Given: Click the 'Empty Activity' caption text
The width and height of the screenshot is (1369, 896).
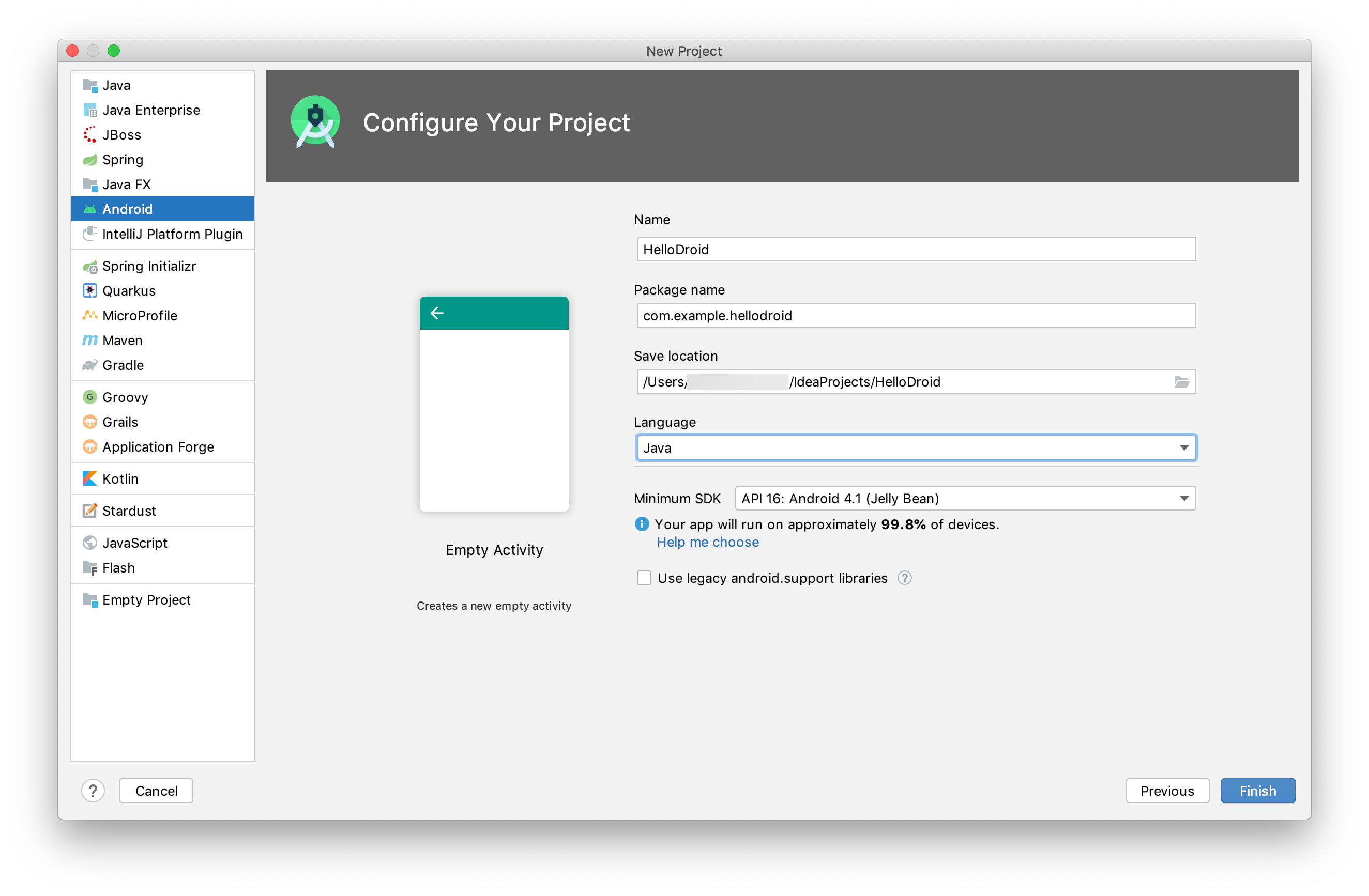Looking at the screenshot, I should [494, 550].
